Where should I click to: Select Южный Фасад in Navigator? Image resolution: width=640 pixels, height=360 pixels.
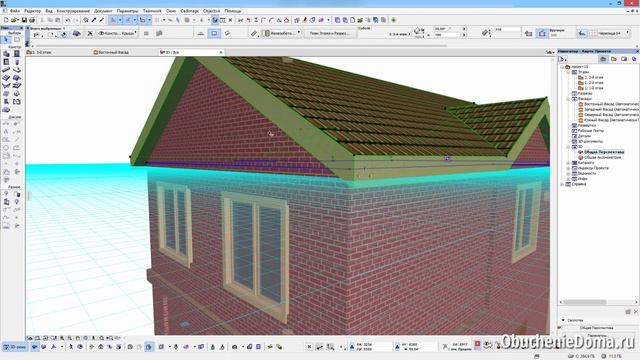pos(609,120)
